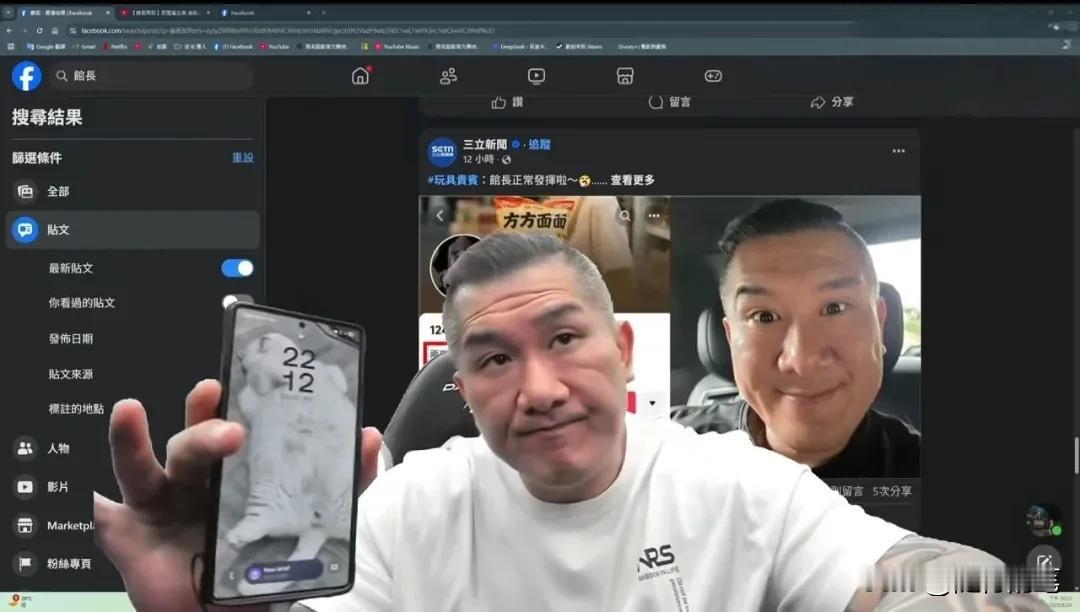Open the three-dot menu on 三立新聞 post
Screen dimensions: 1080x612
pos(899,151)
